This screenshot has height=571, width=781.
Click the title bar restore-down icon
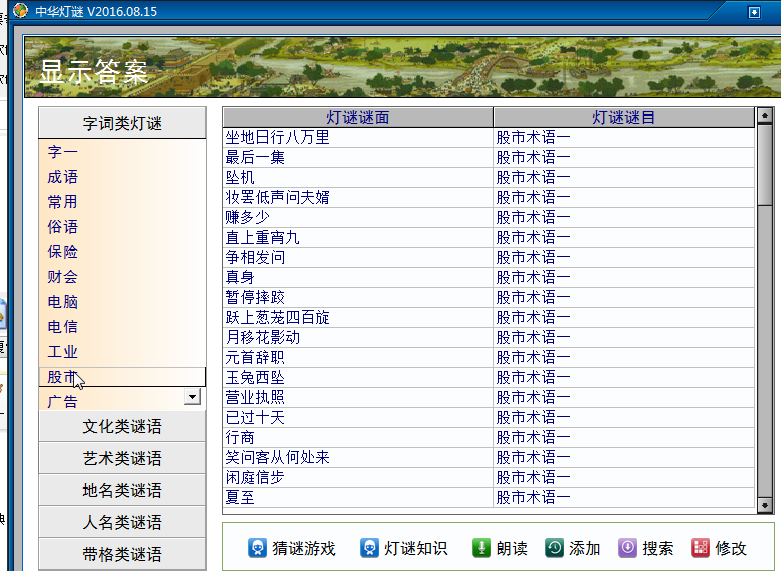point(754,11)
